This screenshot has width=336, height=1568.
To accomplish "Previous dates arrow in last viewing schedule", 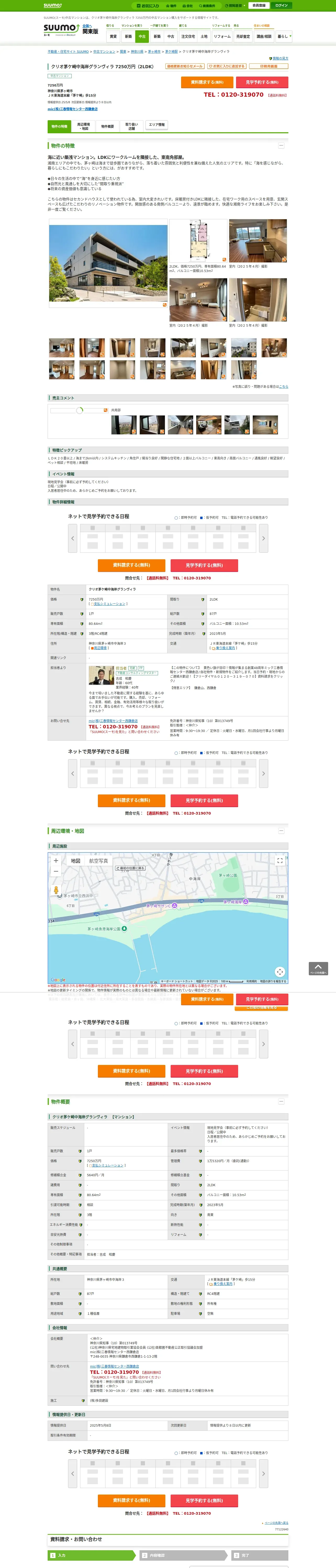I will point(72,1473).
